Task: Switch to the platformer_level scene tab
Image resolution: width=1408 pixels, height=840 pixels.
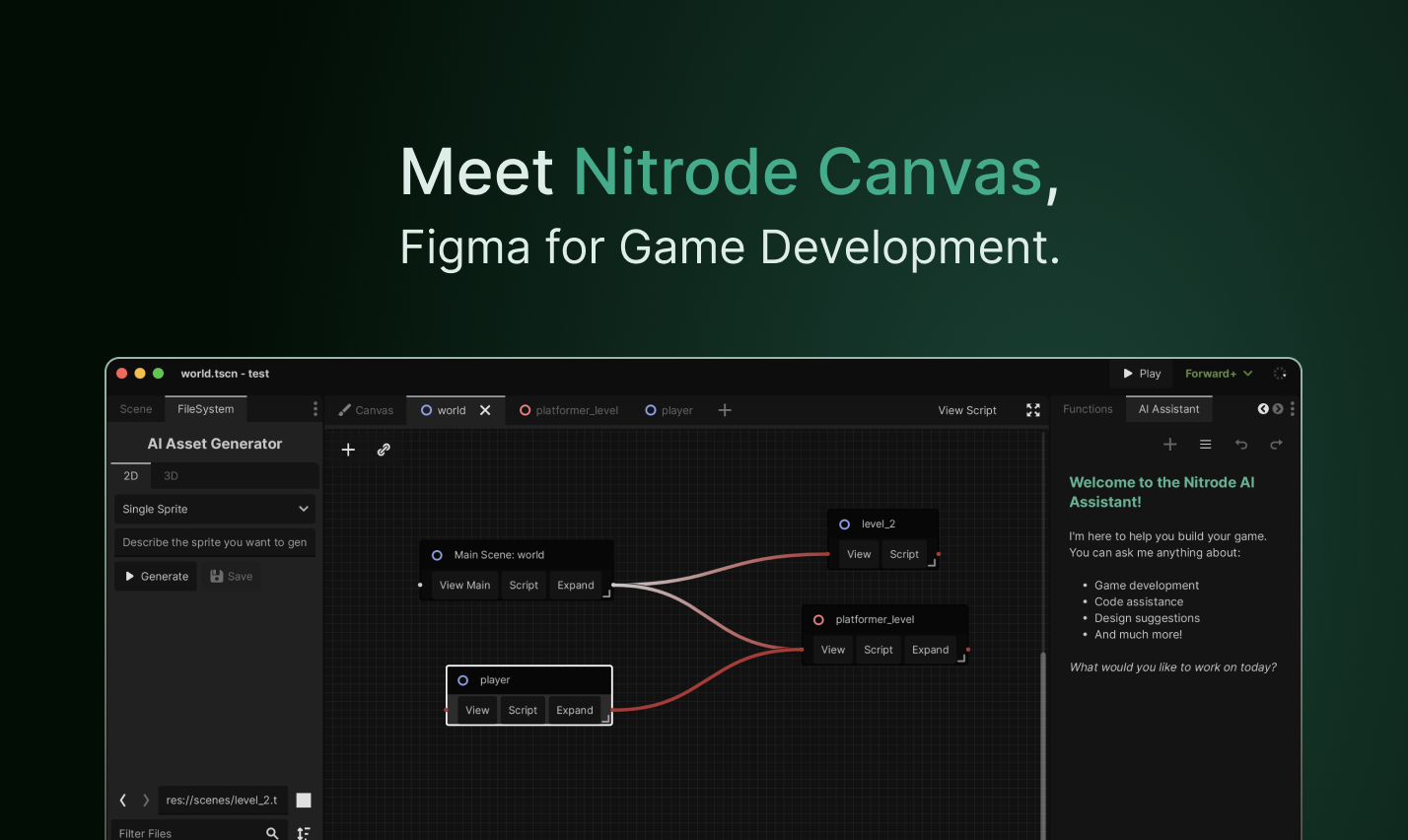Action: 569,410
